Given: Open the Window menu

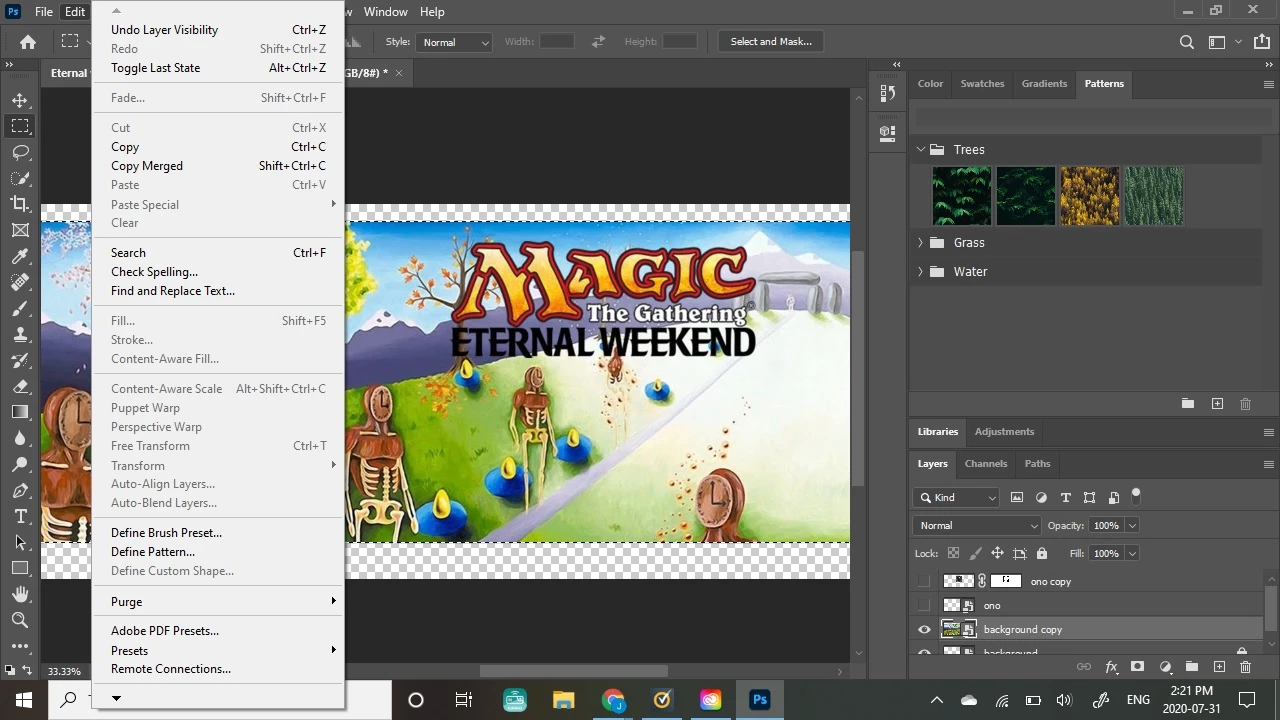Looking at the screenshot, I should tap(385, 12).
